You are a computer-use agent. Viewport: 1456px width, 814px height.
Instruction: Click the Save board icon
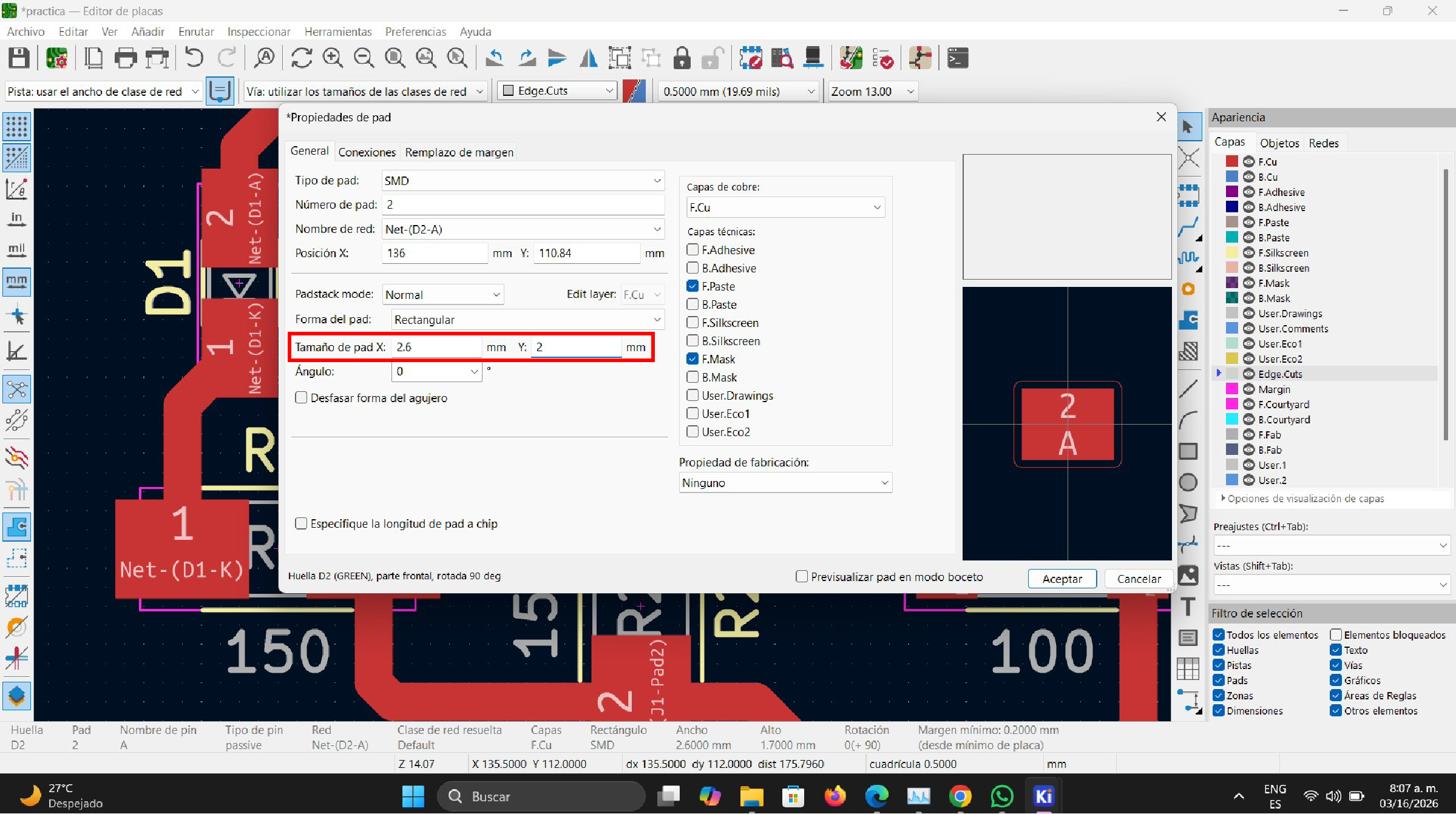coord(19,58)
